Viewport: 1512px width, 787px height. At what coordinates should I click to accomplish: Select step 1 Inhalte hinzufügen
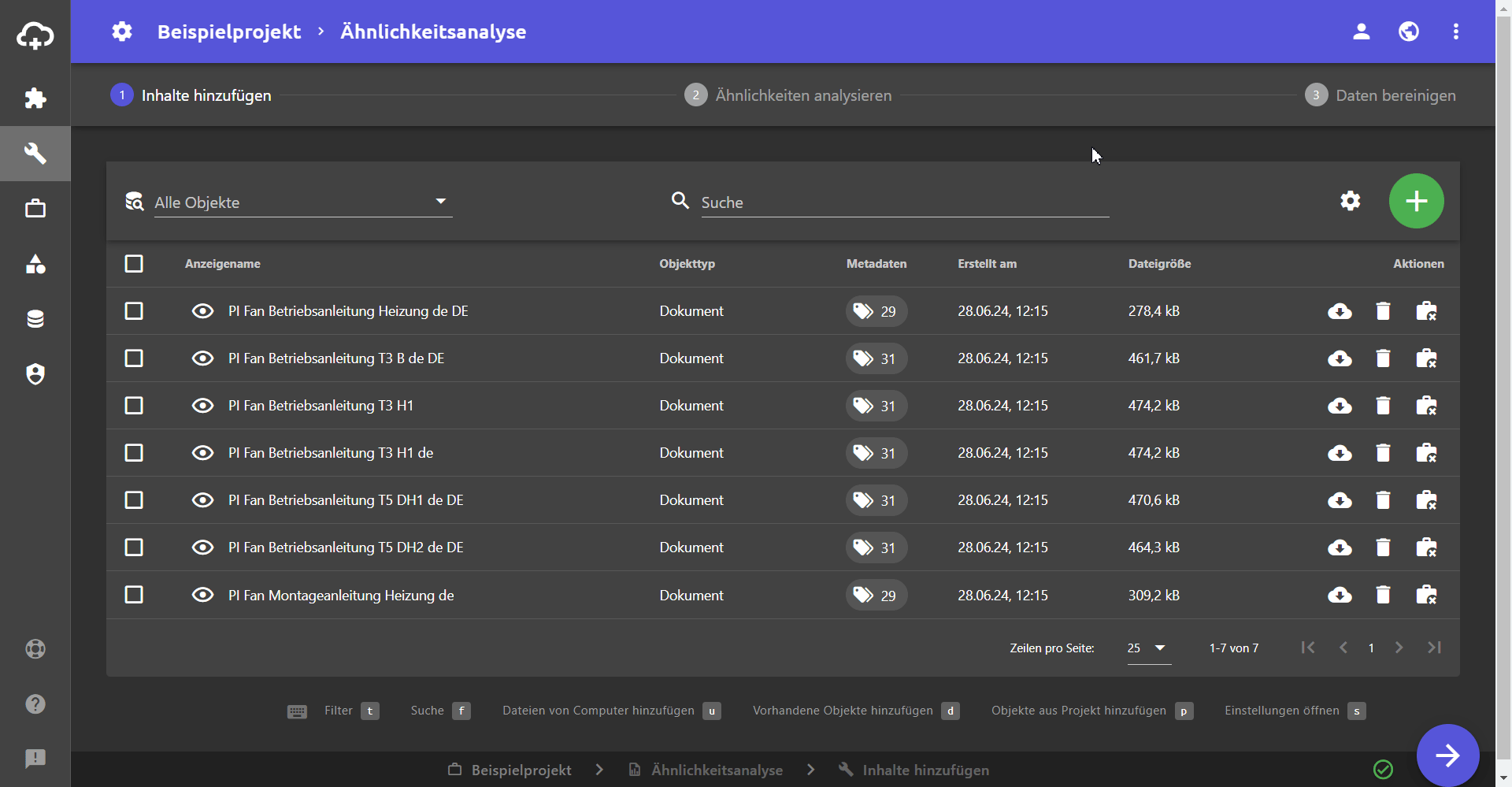(191, 95)
